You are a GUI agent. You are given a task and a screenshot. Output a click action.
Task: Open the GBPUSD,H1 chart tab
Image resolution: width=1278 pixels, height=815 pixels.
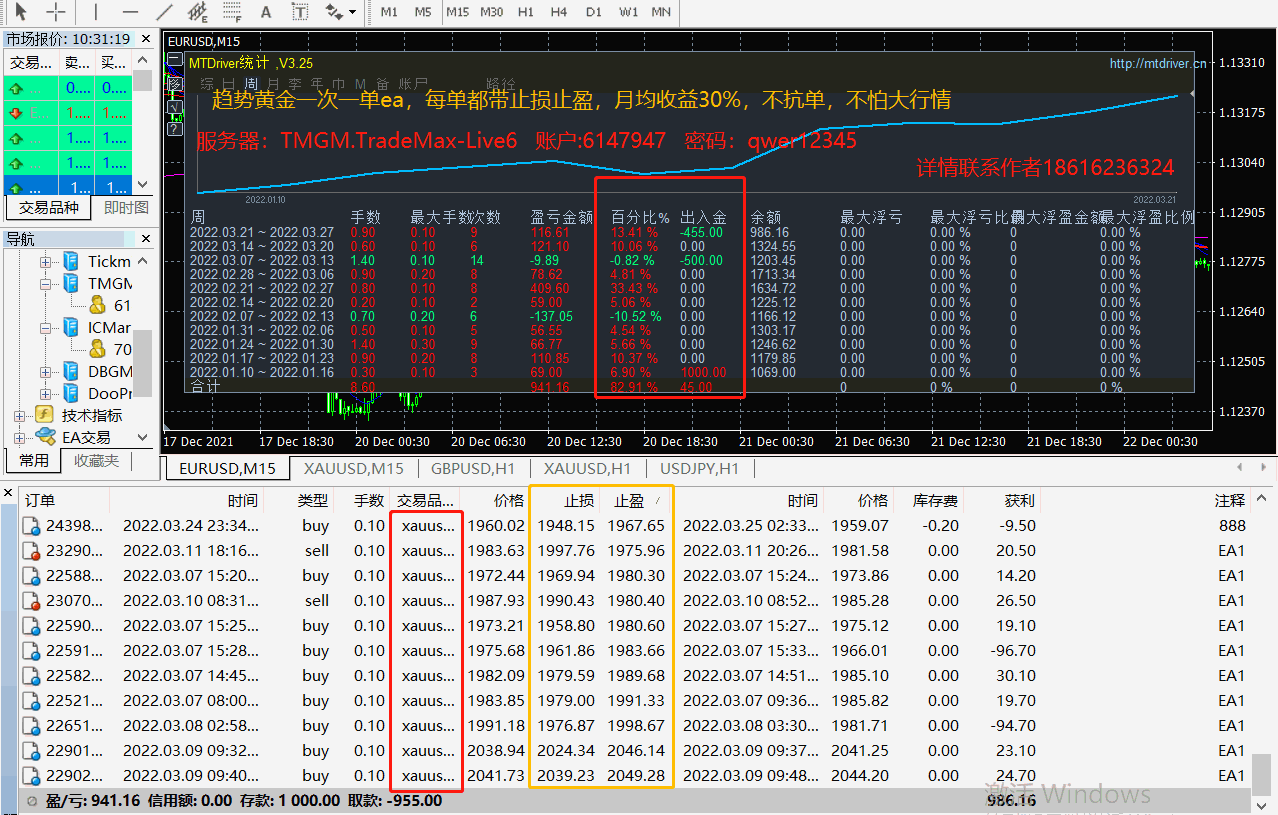click(472, 468)
